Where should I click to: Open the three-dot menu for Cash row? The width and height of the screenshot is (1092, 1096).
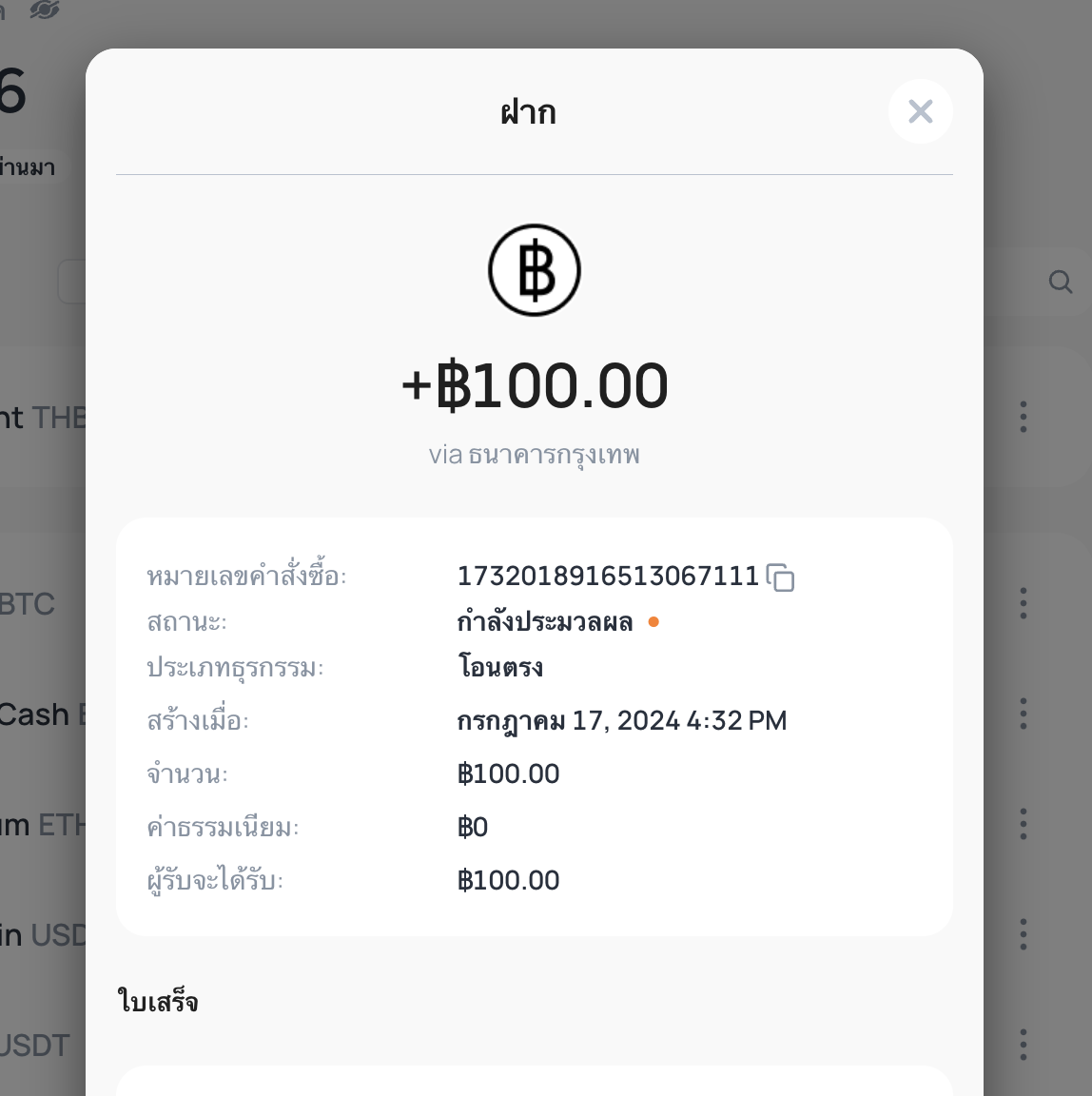(x=1023, y=714)
